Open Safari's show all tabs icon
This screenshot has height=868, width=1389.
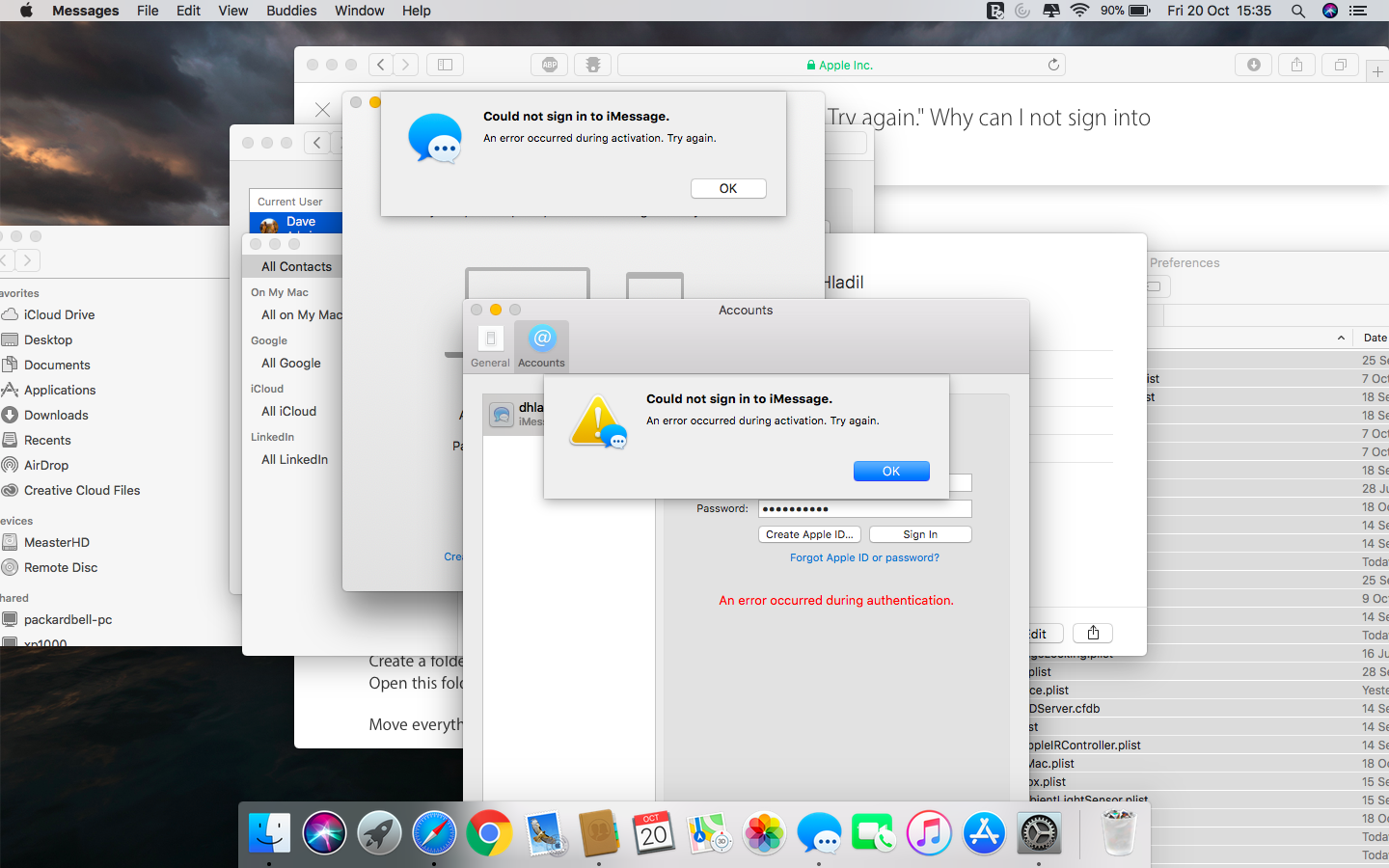[x=1340, y=65]
